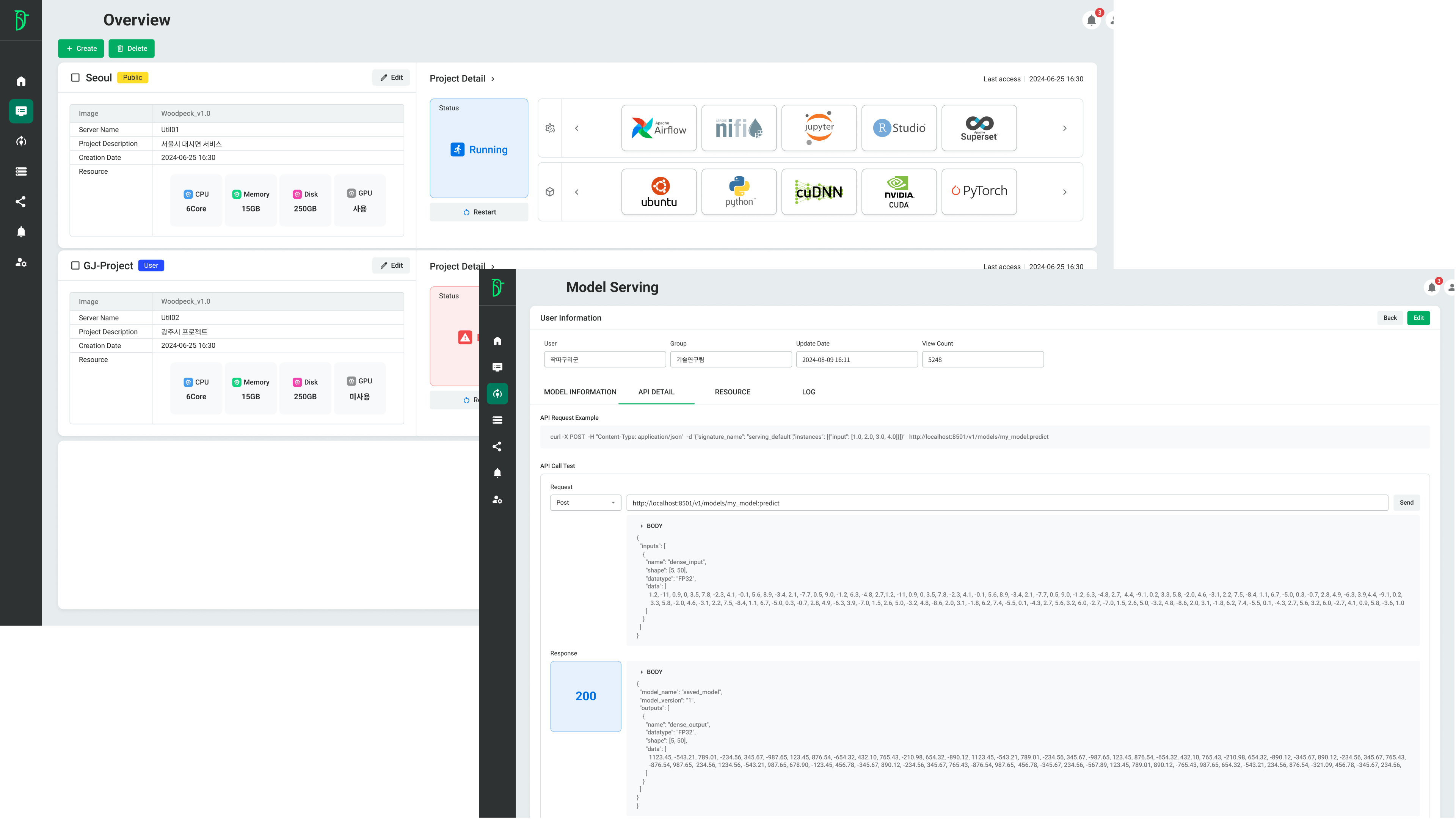Click notification bell in Overview header

(1092, 20)
